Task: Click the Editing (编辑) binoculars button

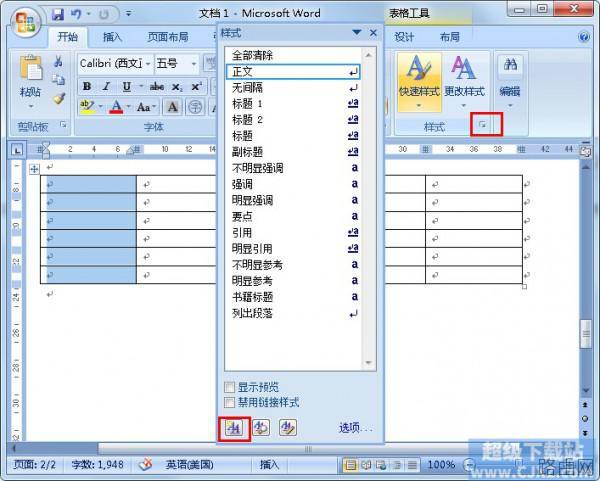Action: pos(510,82)
